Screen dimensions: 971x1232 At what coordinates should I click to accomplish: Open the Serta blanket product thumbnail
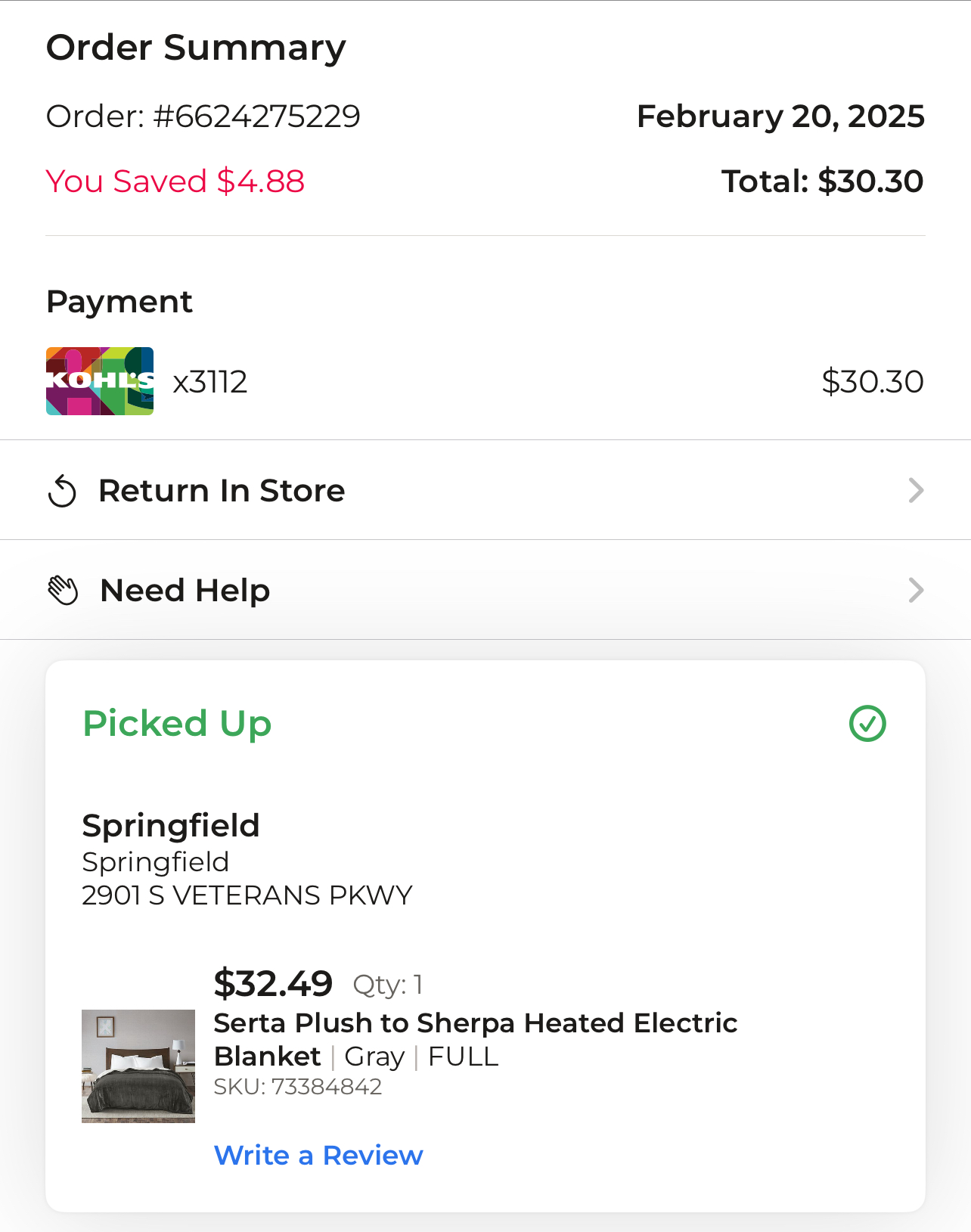[138, 1066]
